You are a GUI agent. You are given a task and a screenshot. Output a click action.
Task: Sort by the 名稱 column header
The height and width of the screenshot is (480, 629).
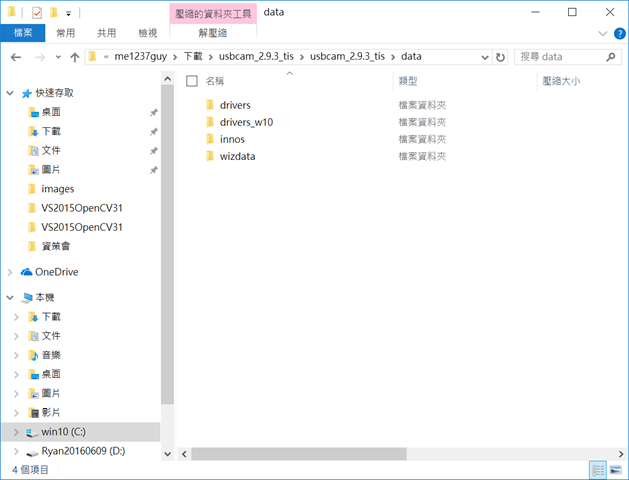[215, 81]
